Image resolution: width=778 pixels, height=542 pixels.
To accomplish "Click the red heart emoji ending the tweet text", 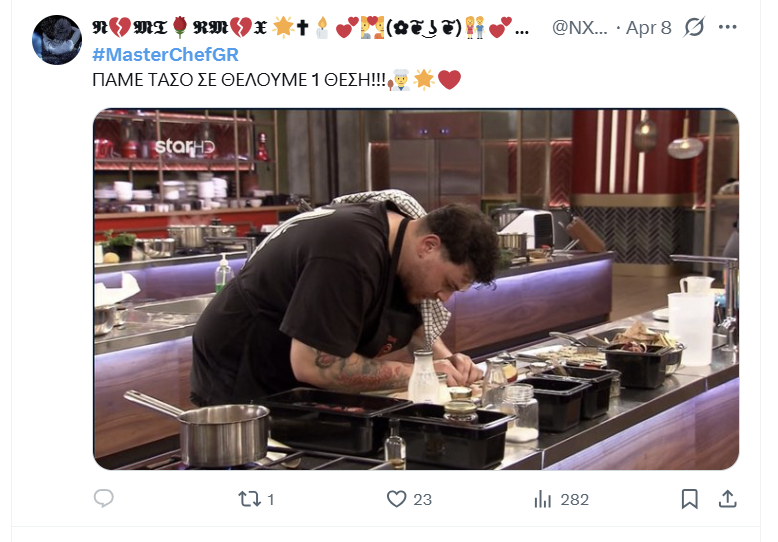I will pos(449,80).
